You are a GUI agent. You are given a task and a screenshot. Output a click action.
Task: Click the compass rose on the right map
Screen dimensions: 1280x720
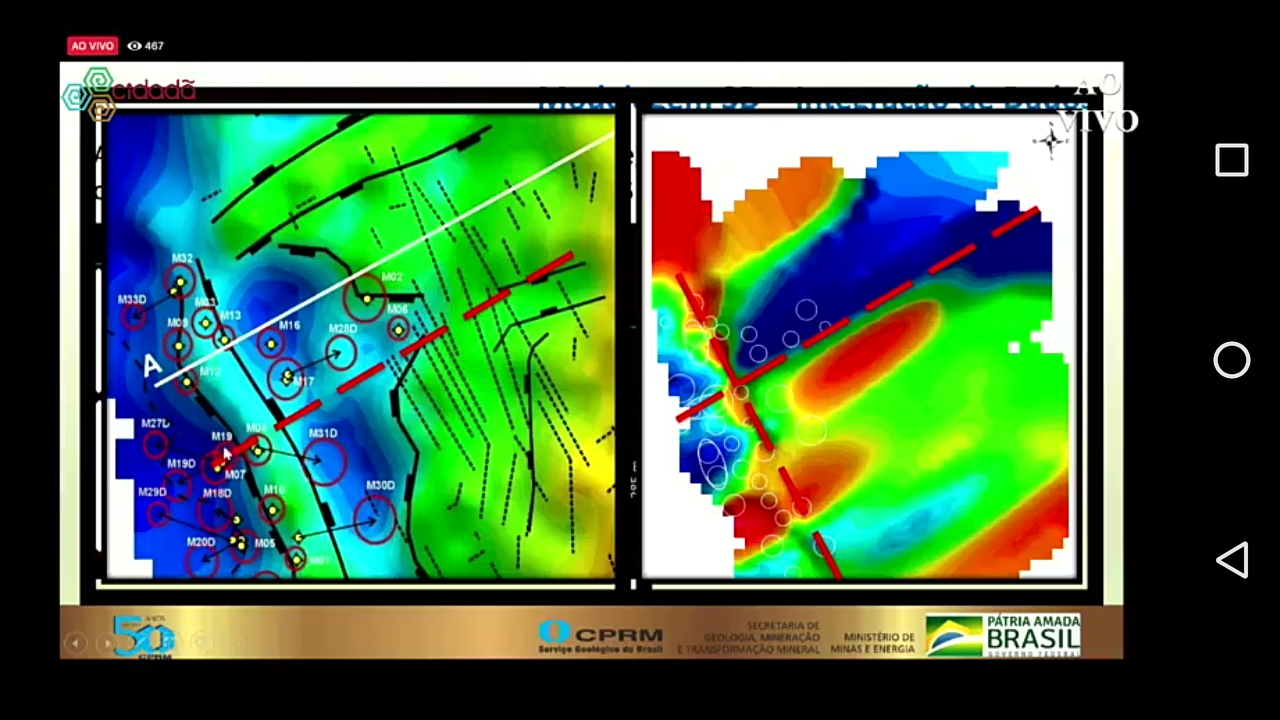(x=1050, y=142)
